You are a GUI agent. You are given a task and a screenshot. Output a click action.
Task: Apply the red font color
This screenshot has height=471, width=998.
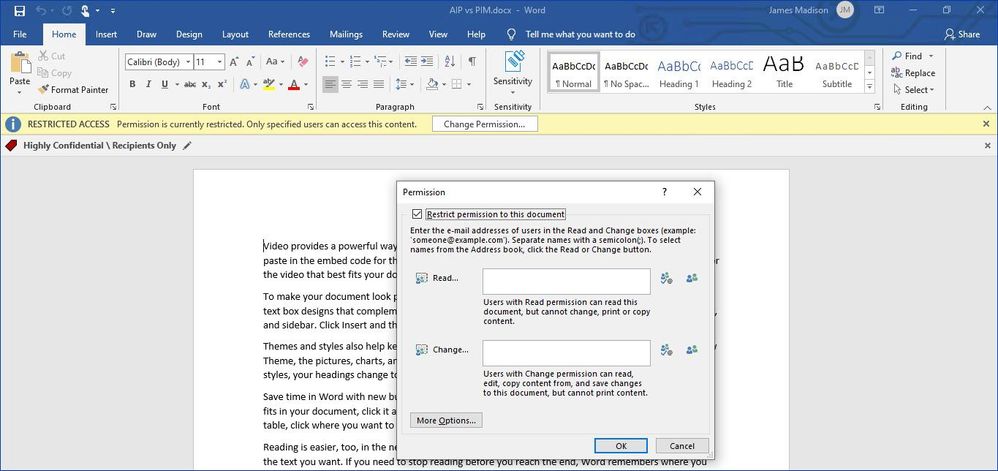click(x=293, y=84)
